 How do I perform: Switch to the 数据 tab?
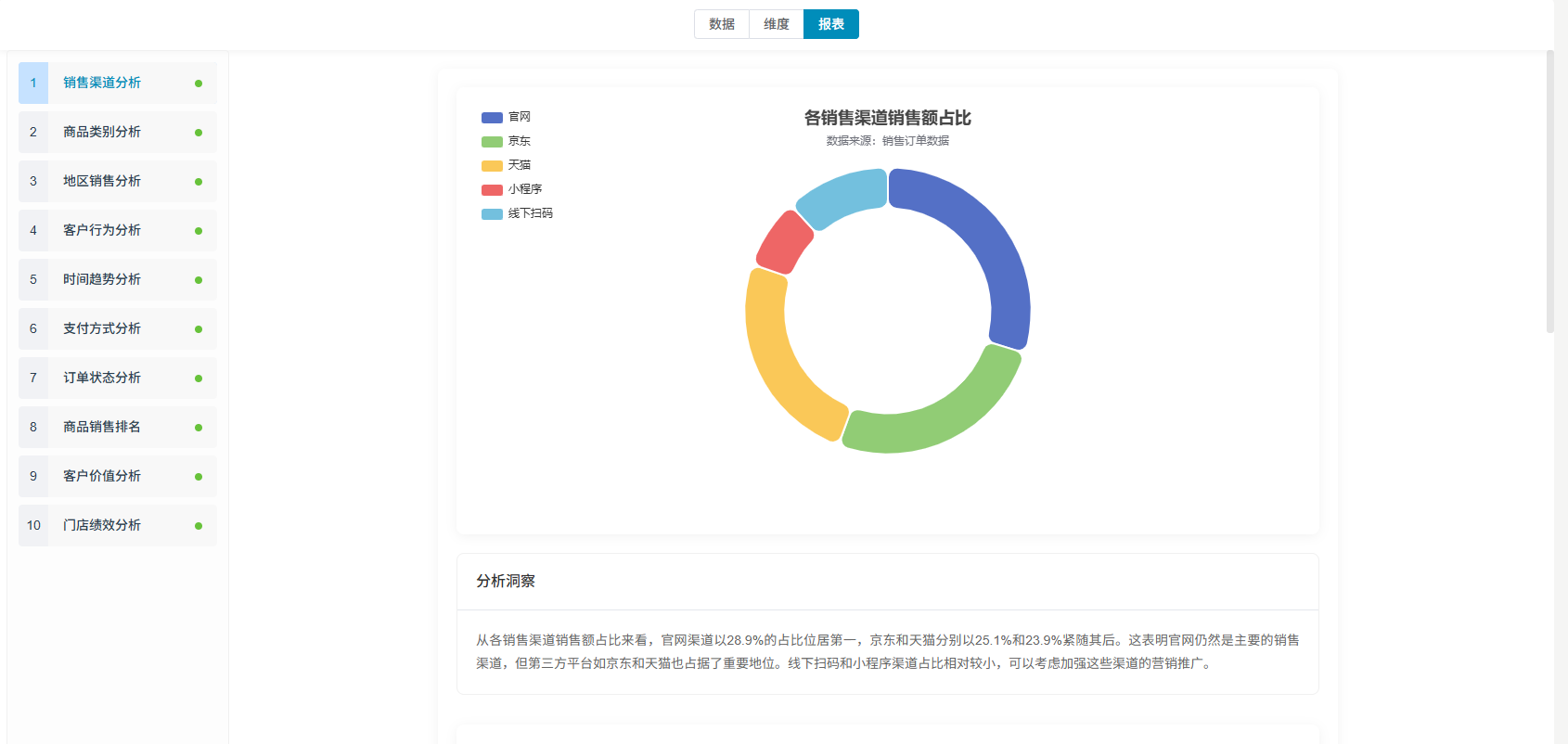pos(722,24)
